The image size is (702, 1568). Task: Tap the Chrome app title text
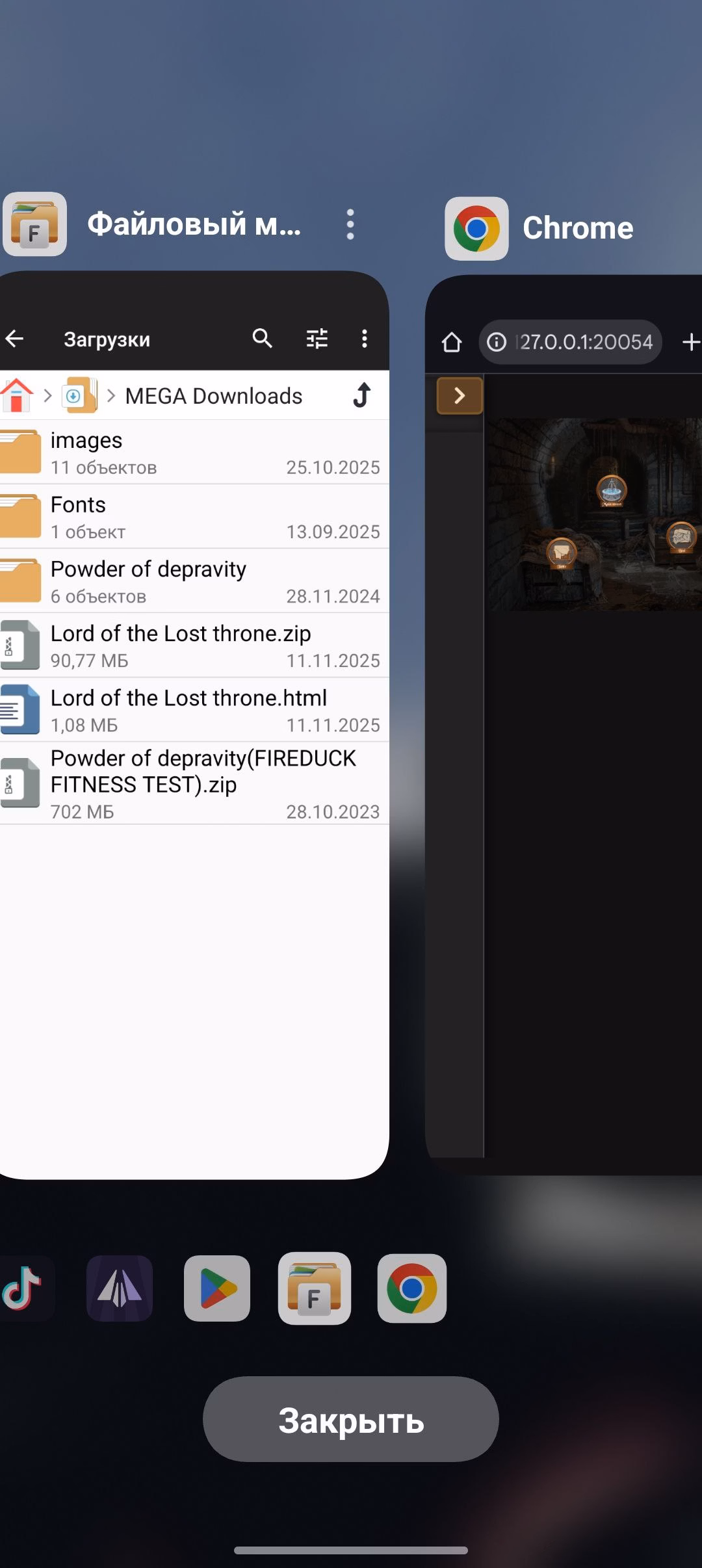pyautogui.click(x=578, y=228)
